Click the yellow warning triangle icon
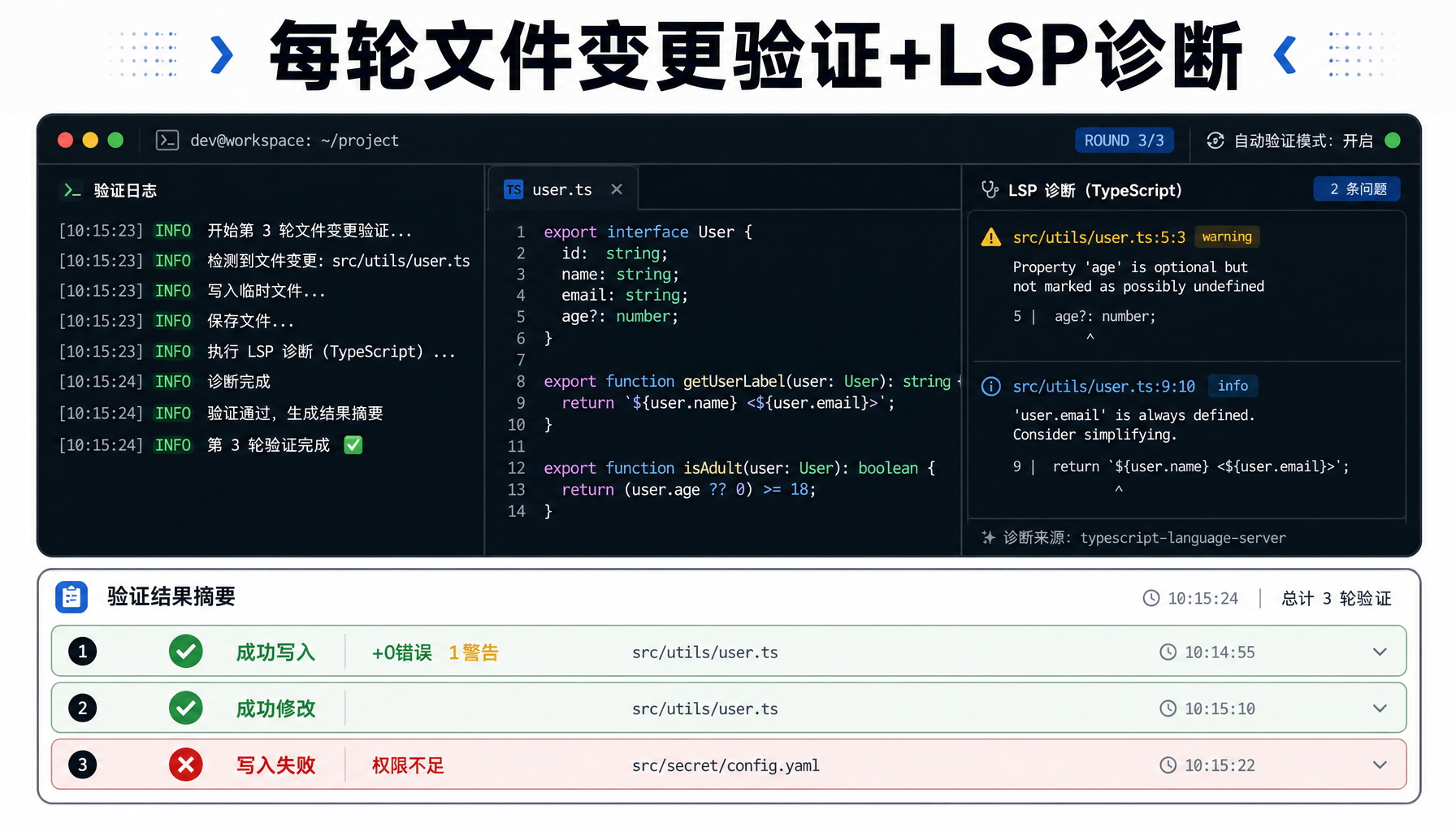Screen dimensions: 1456x832 point(991,237)
